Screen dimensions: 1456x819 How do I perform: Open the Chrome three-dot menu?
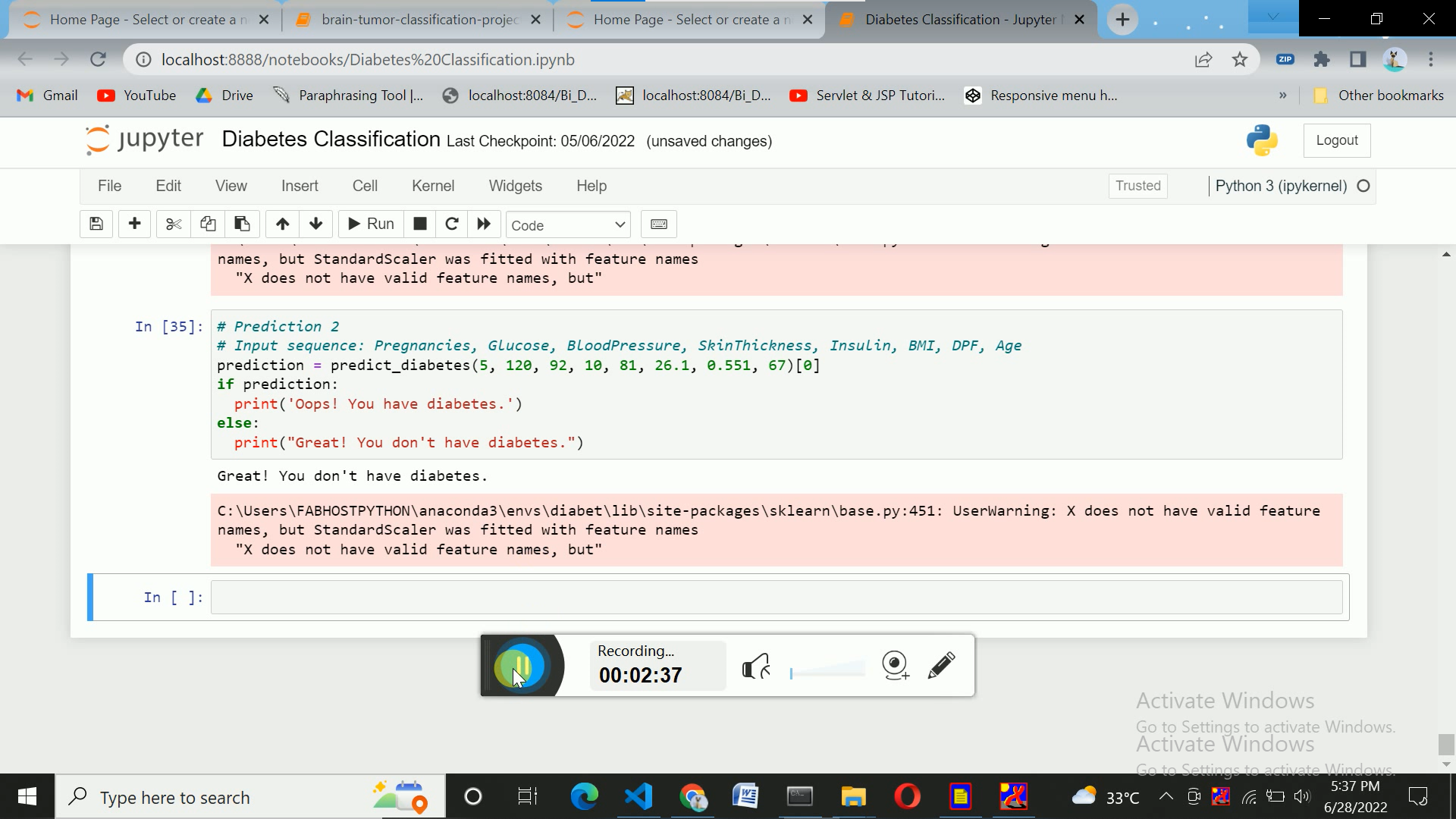click(1431, 59)
